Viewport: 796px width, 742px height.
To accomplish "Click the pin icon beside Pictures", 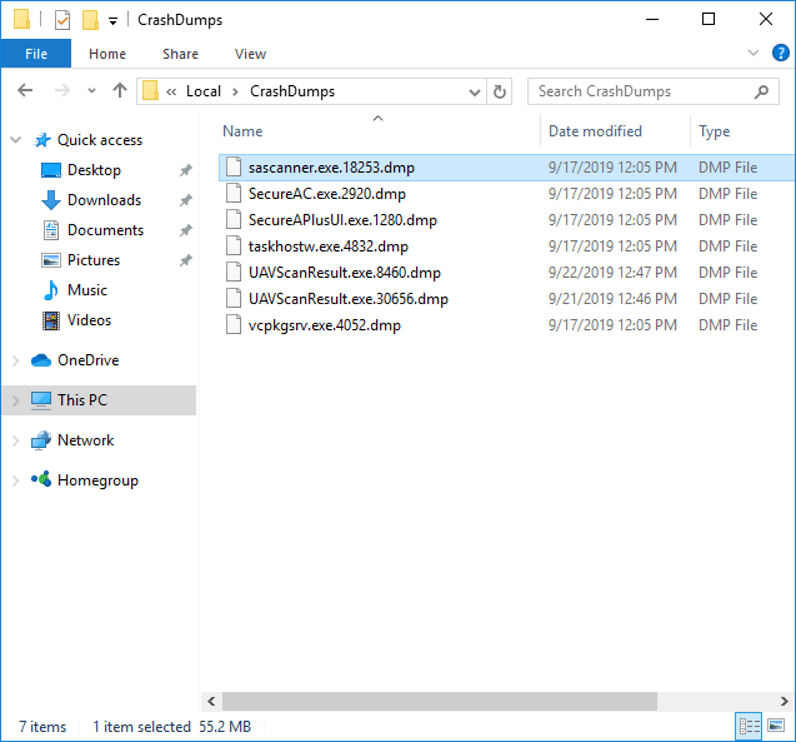I will tap(186, 260).
